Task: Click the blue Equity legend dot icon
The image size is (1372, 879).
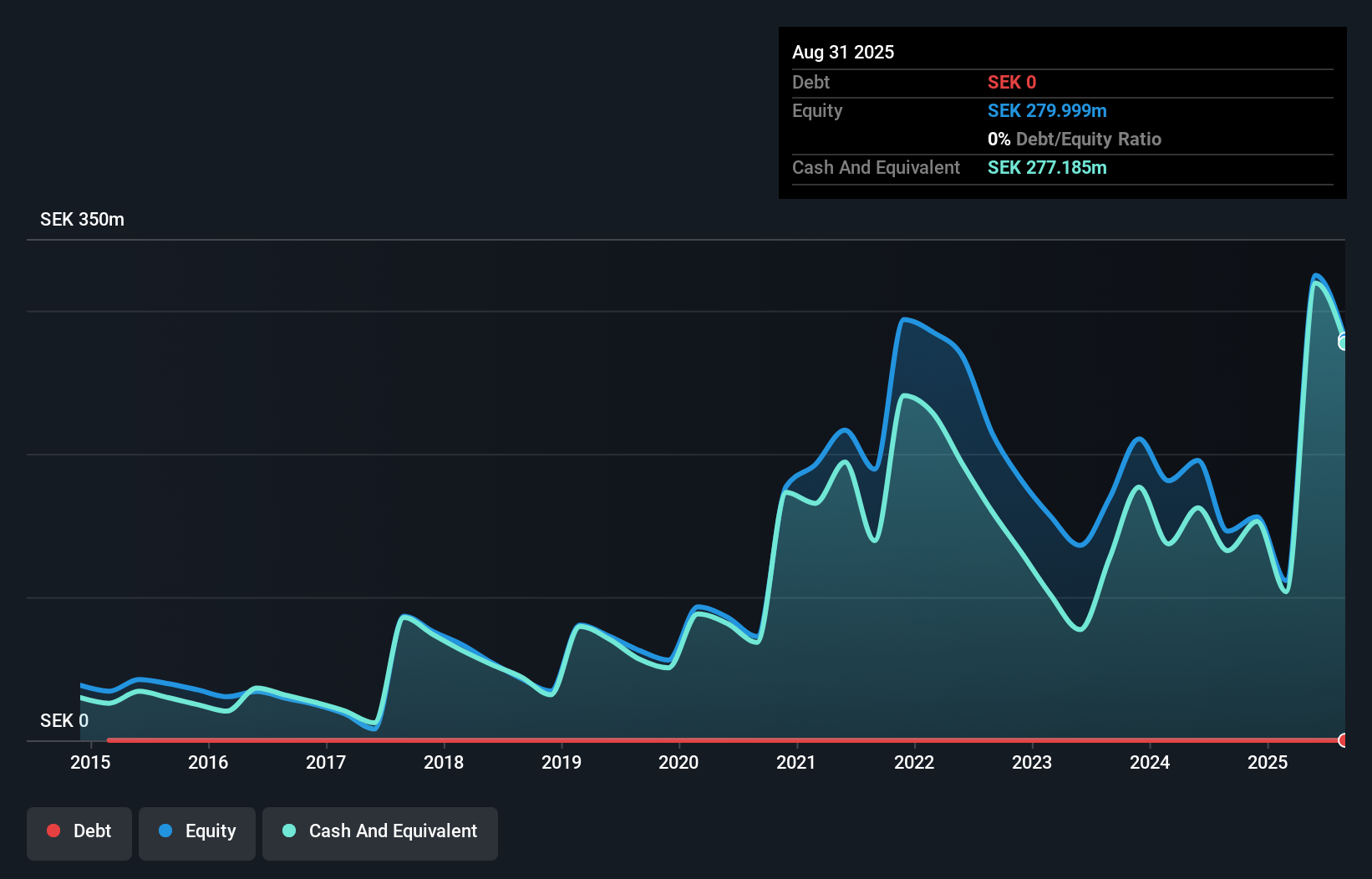Action: click(167, 831)
